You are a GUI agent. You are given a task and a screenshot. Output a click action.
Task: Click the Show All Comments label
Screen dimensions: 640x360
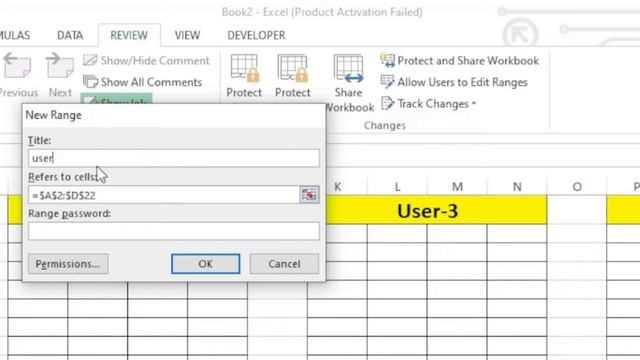(151, 82)
